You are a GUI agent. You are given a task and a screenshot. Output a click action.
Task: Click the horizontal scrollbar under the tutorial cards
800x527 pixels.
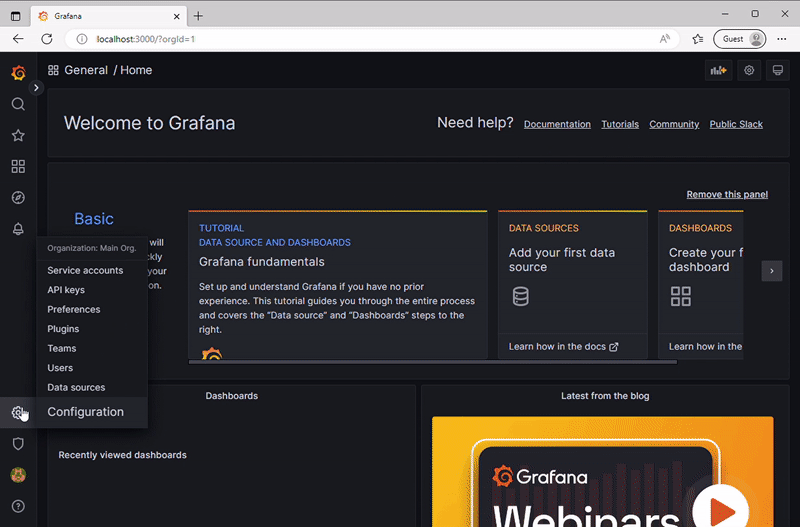433,362
